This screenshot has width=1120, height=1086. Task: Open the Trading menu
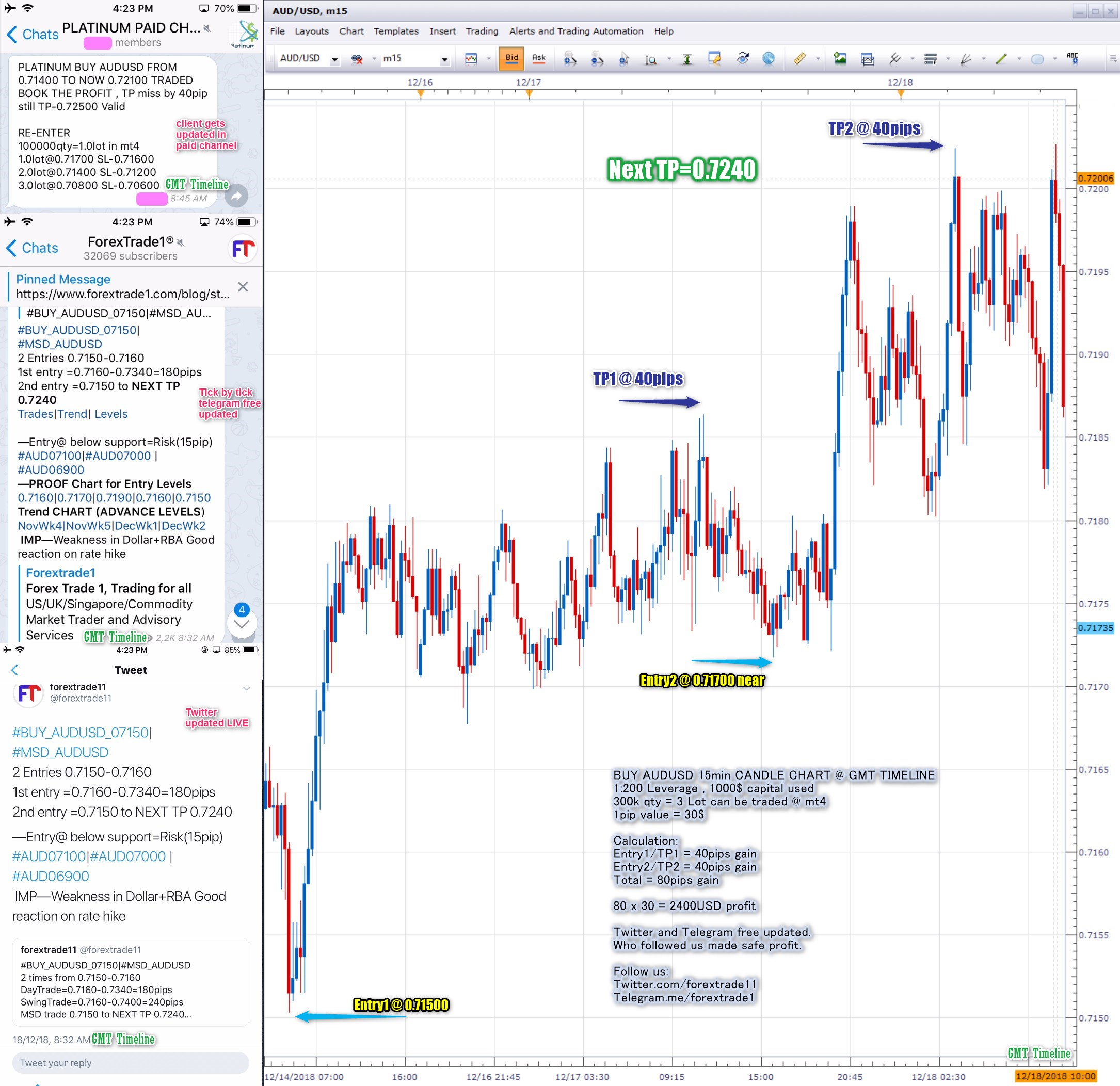coord(482,31)
